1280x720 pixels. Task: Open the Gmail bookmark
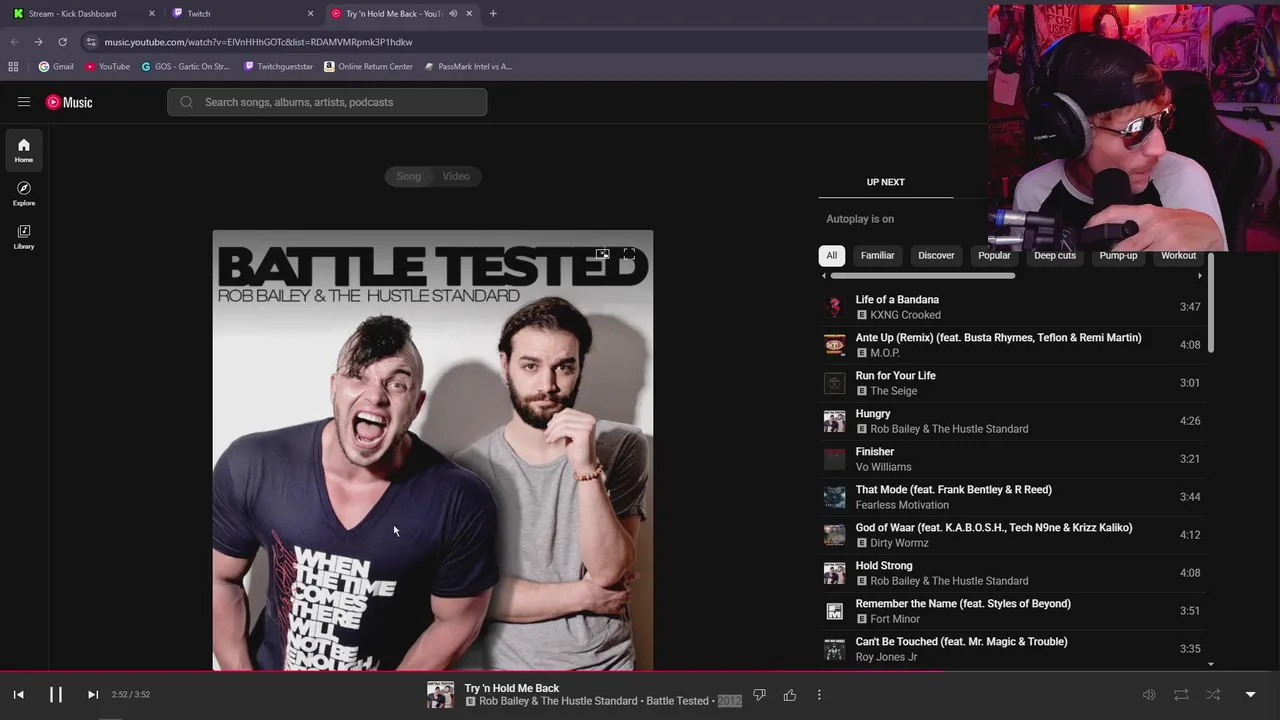(56, 66)
